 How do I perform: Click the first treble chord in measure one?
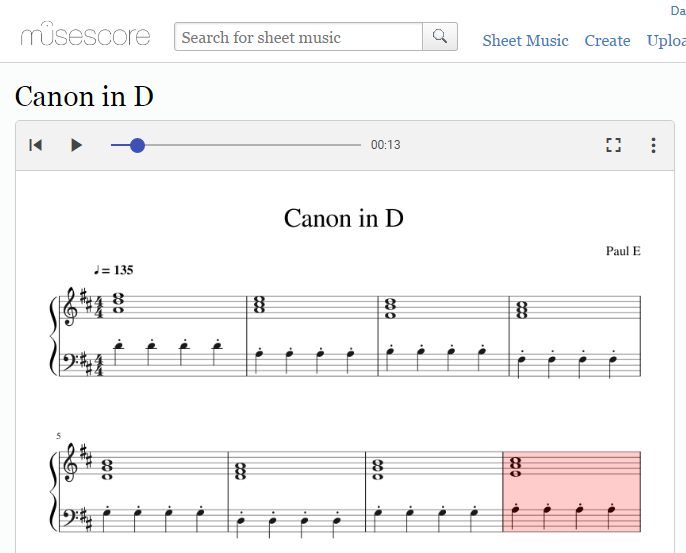[x=118, y=303]
